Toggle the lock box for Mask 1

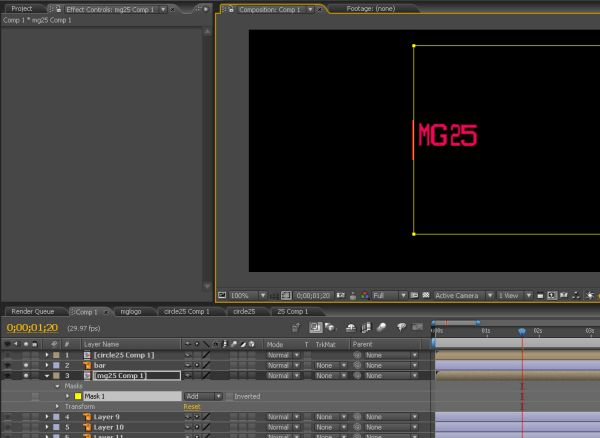35,396
